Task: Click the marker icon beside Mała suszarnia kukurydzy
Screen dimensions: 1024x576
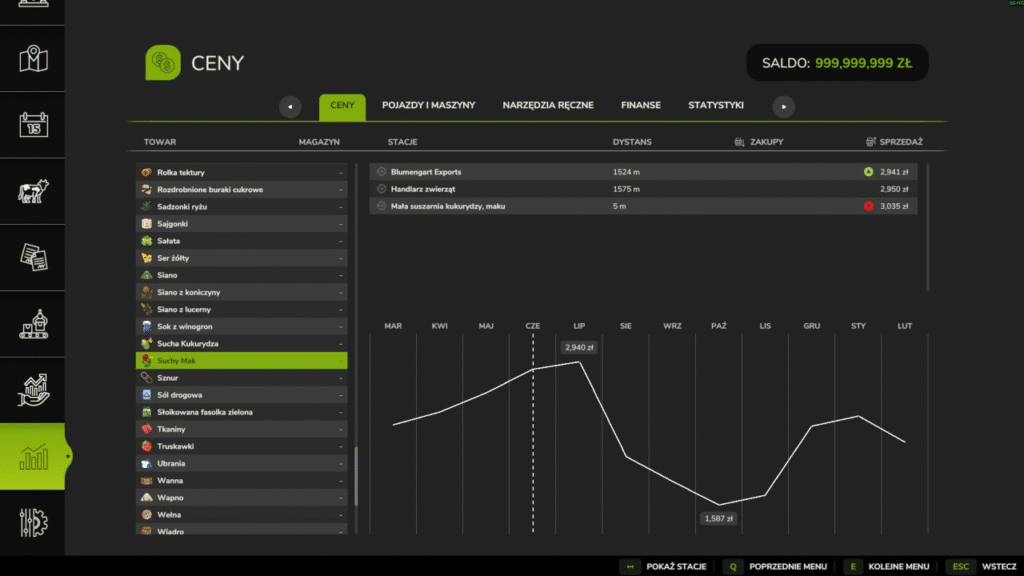Action: click(381, 206)
